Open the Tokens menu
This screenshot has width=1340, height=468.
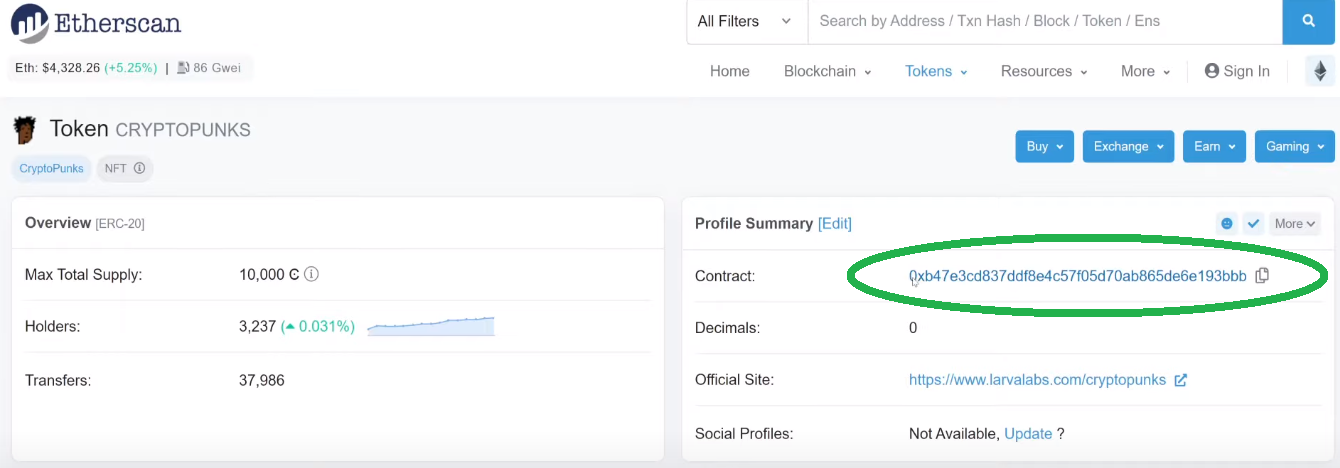(x=935, y=71)
